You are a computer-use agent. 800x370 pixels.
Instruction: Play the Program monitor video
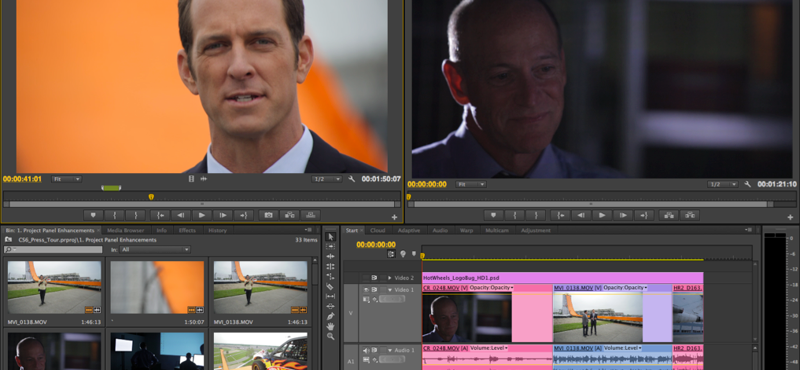click(x=602, y=215)
